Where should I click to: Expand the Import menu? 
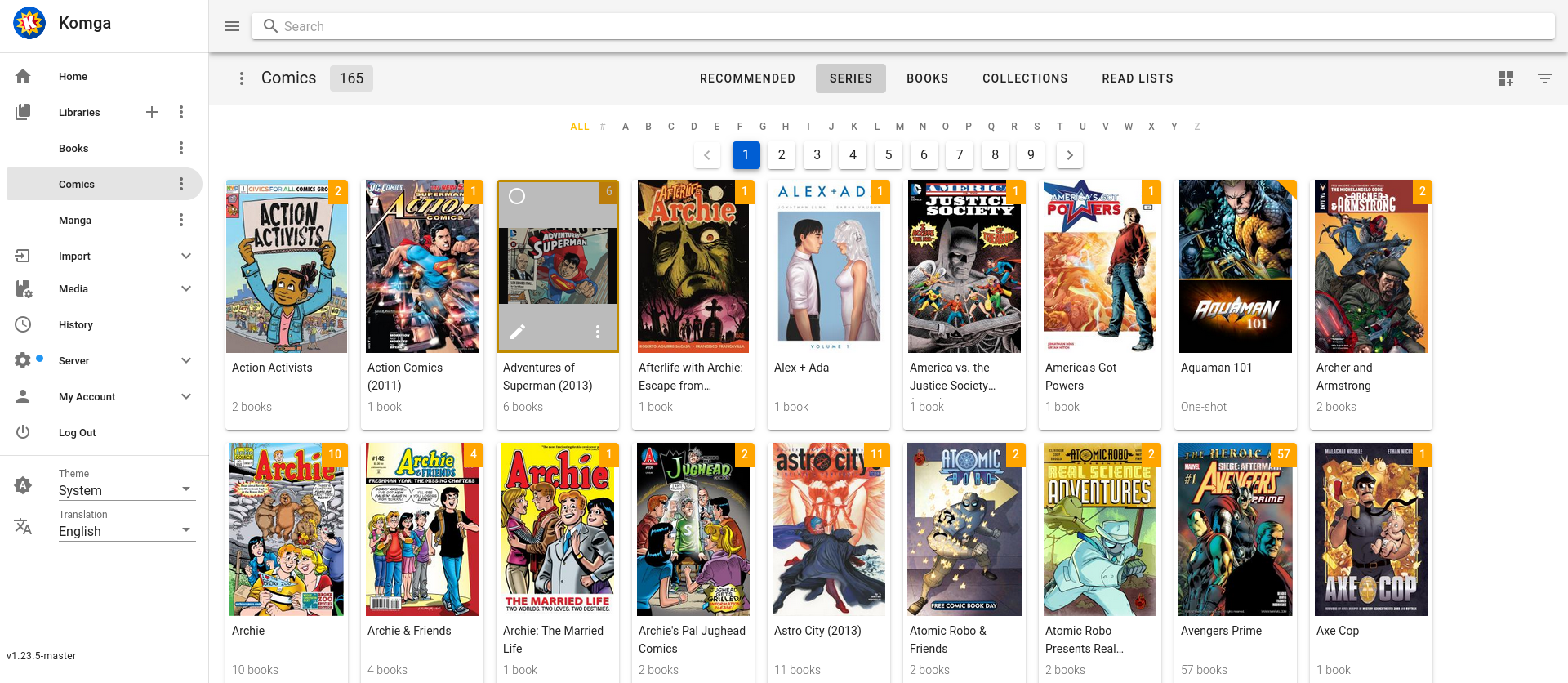pyautogui.click(x=186, y=256)
